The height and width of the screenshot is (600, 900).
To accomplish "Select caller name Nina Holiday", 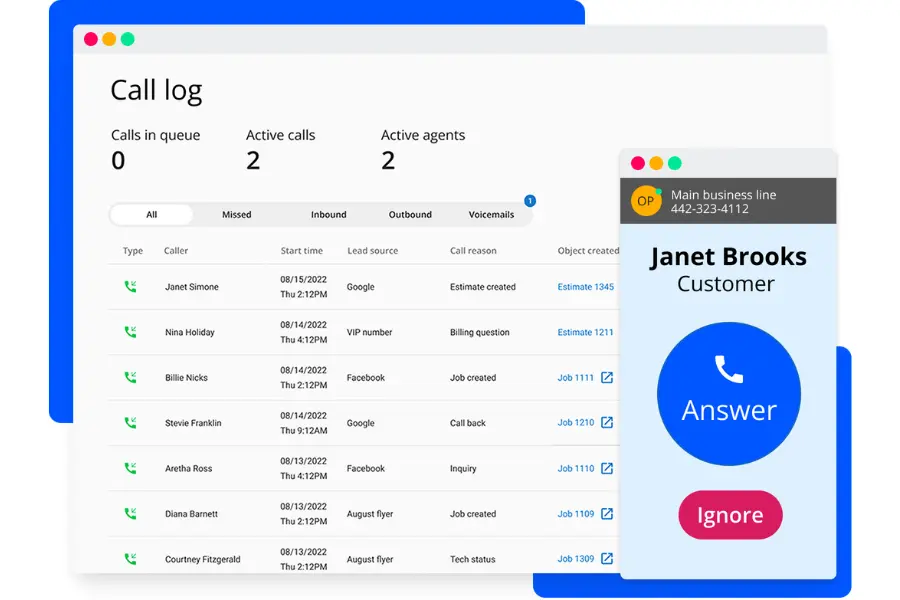I will pyautogui.click(x=189, y=332).
